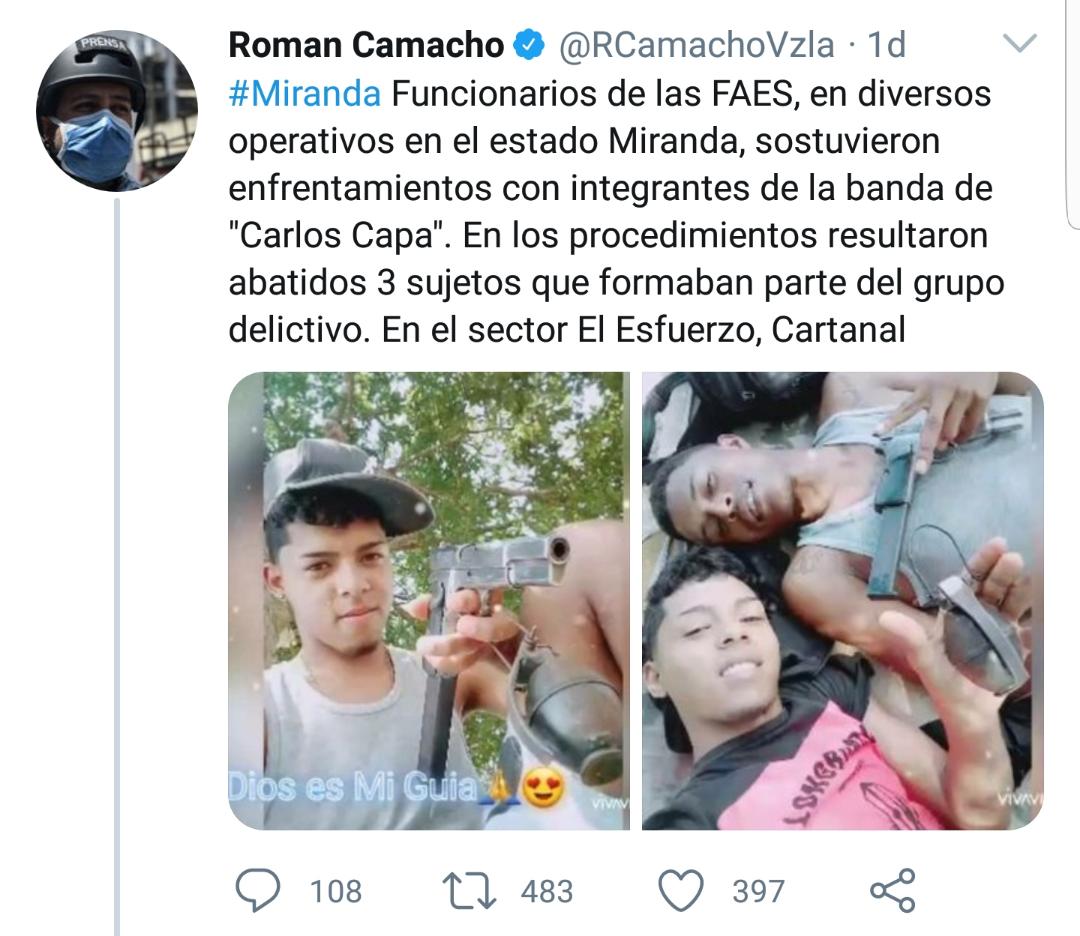
Task: View the left photo with the cap
Action: pos(428,601)
